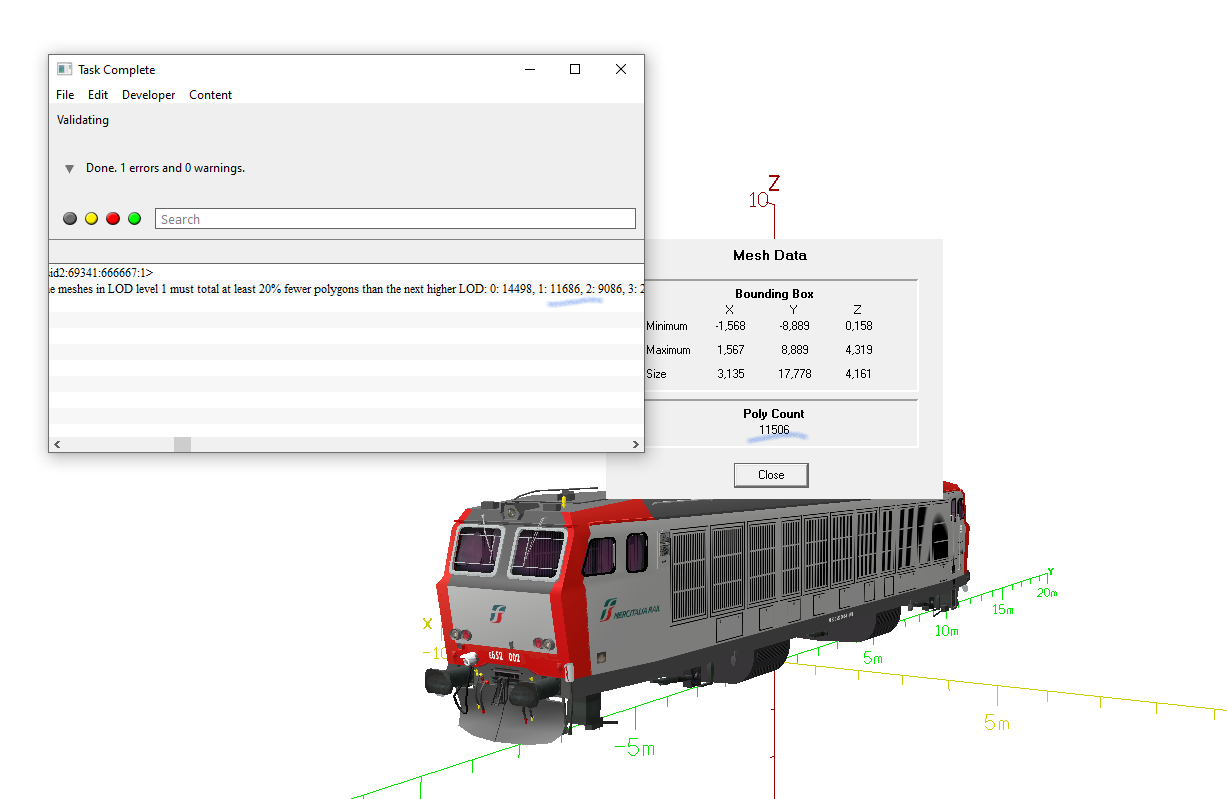Open the Edit menu
The width and height of the screenshot is (1227, 799).
pyautogui.click(x=98, y=95)
